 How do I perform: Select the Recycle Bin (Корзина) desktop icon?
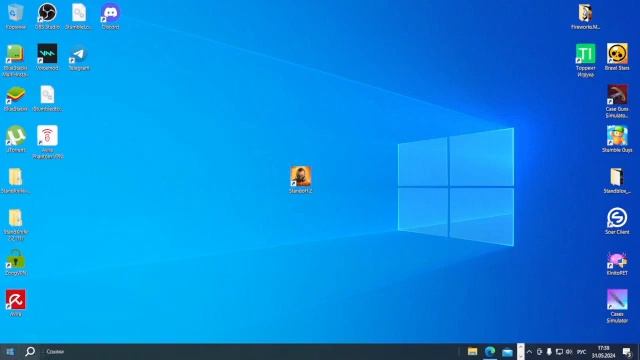coord(16,13)
